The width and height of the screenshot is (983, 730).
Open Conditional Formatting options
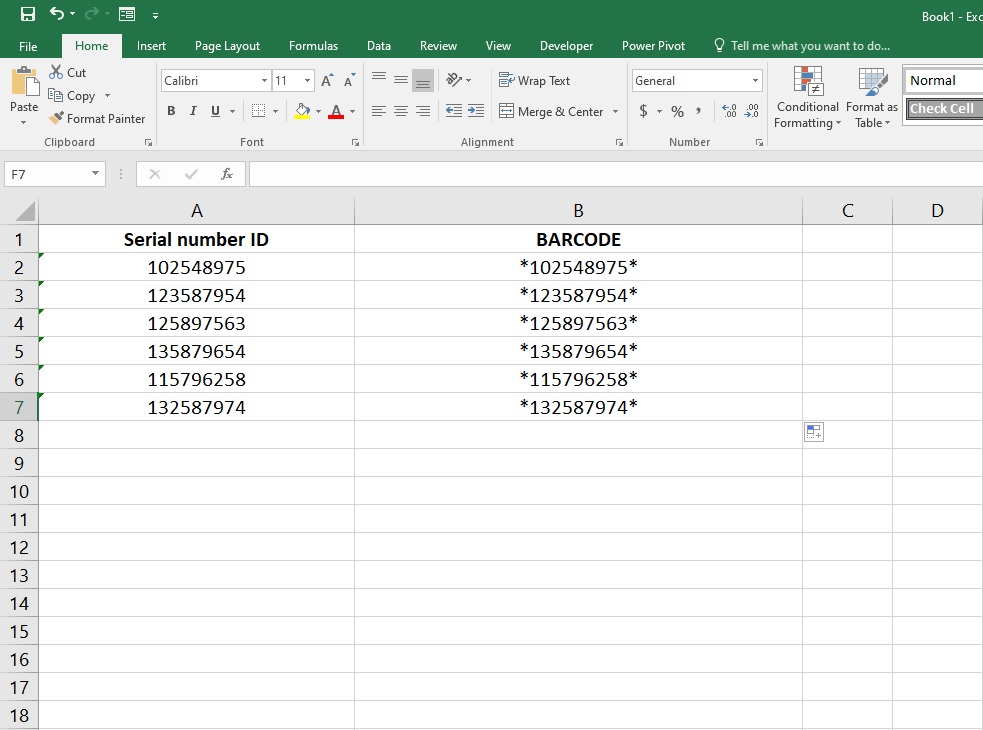tap(807, 97)
